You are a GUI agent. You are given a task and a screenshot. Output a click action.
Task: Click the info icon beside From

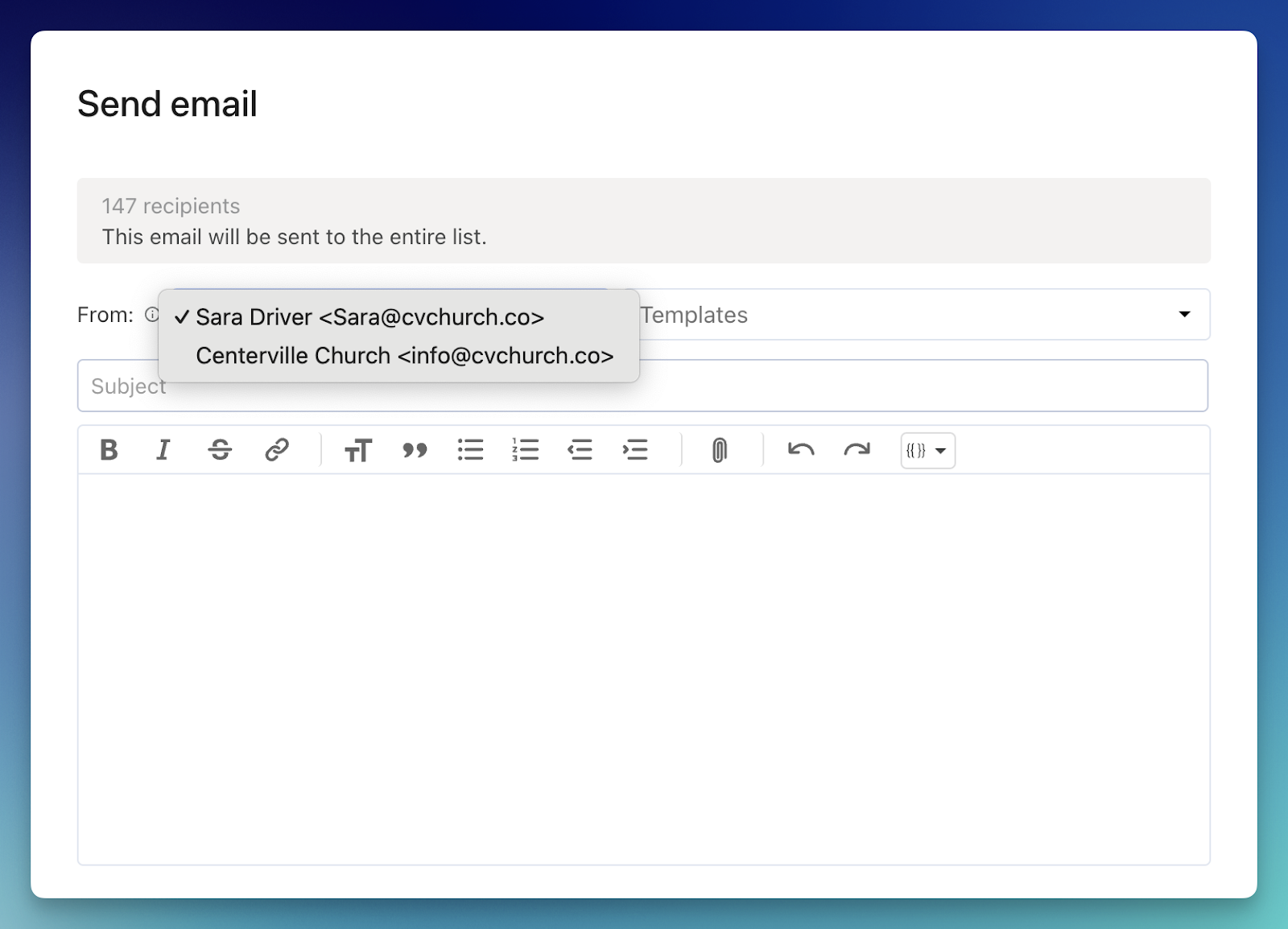(151, 315)
